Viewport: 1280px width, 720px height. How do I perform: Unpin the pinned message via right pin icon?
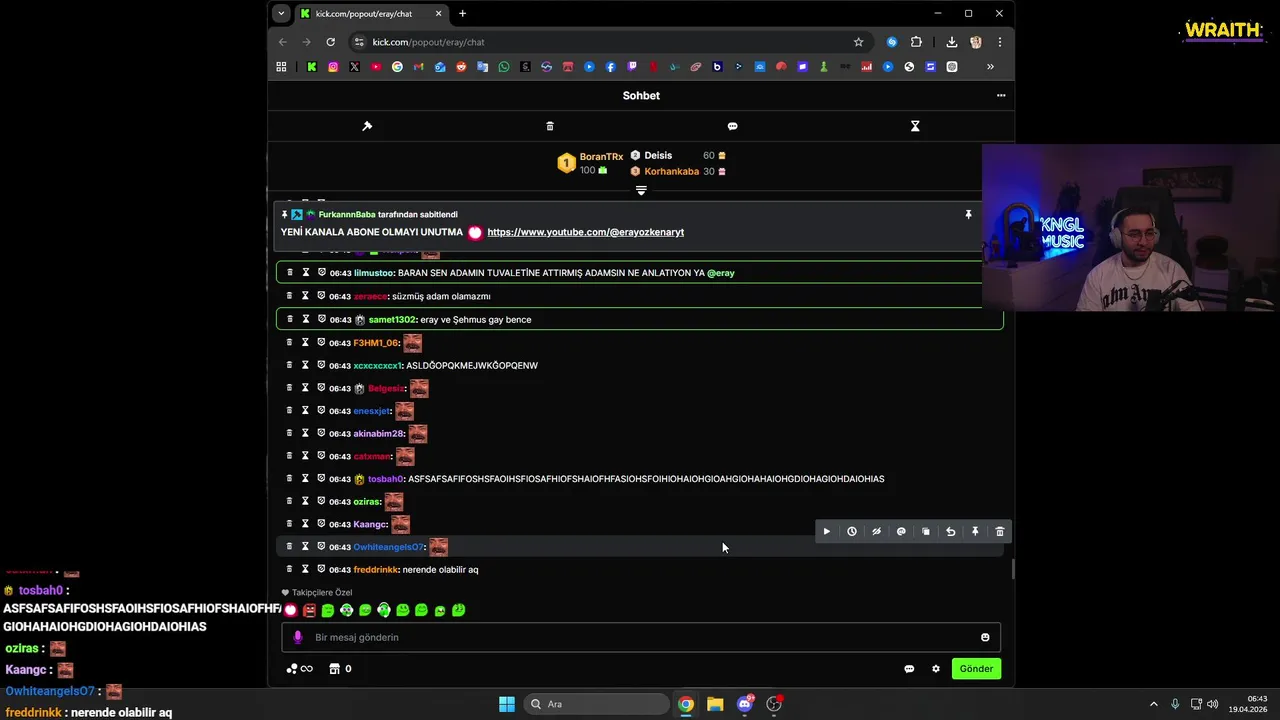click(x=968, y=215)
